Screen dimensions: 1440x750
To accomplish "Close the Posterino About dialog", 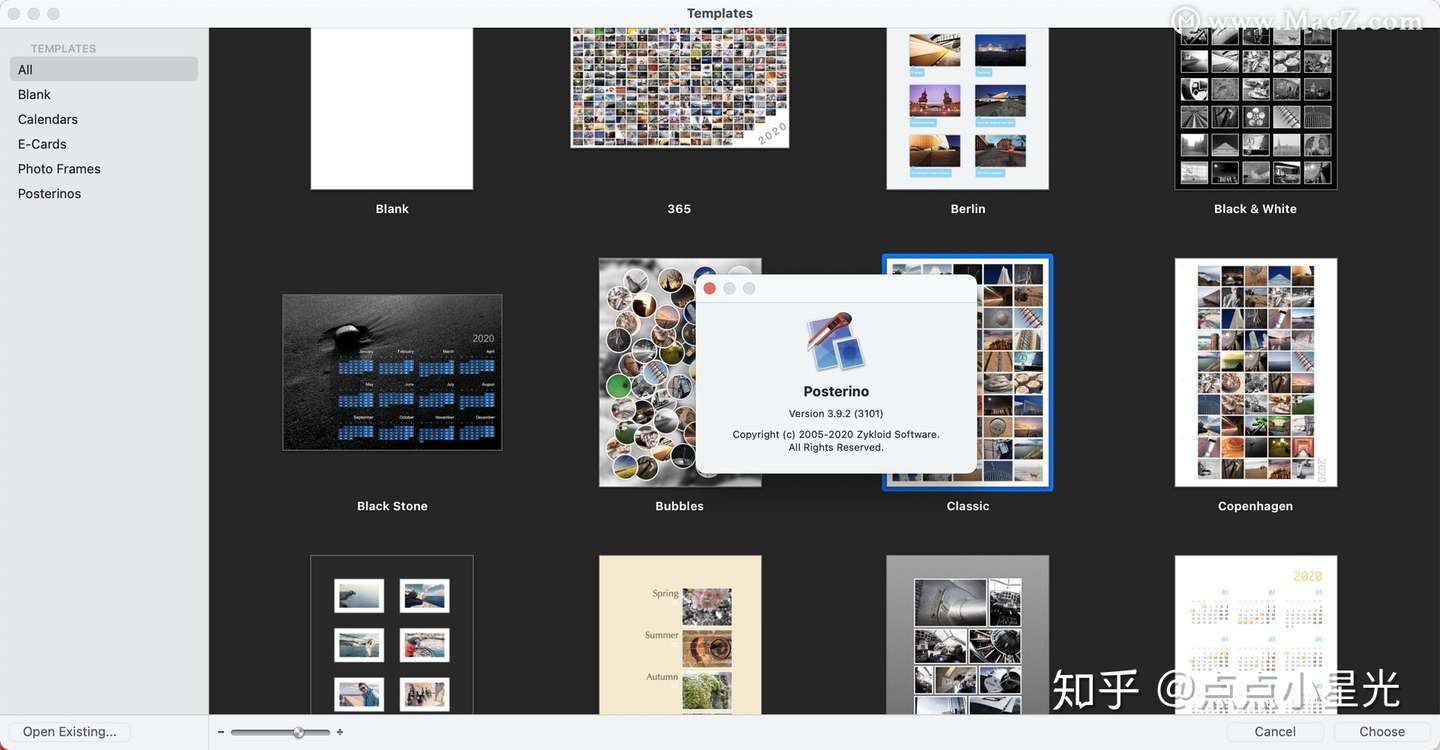I will [710, 288].
